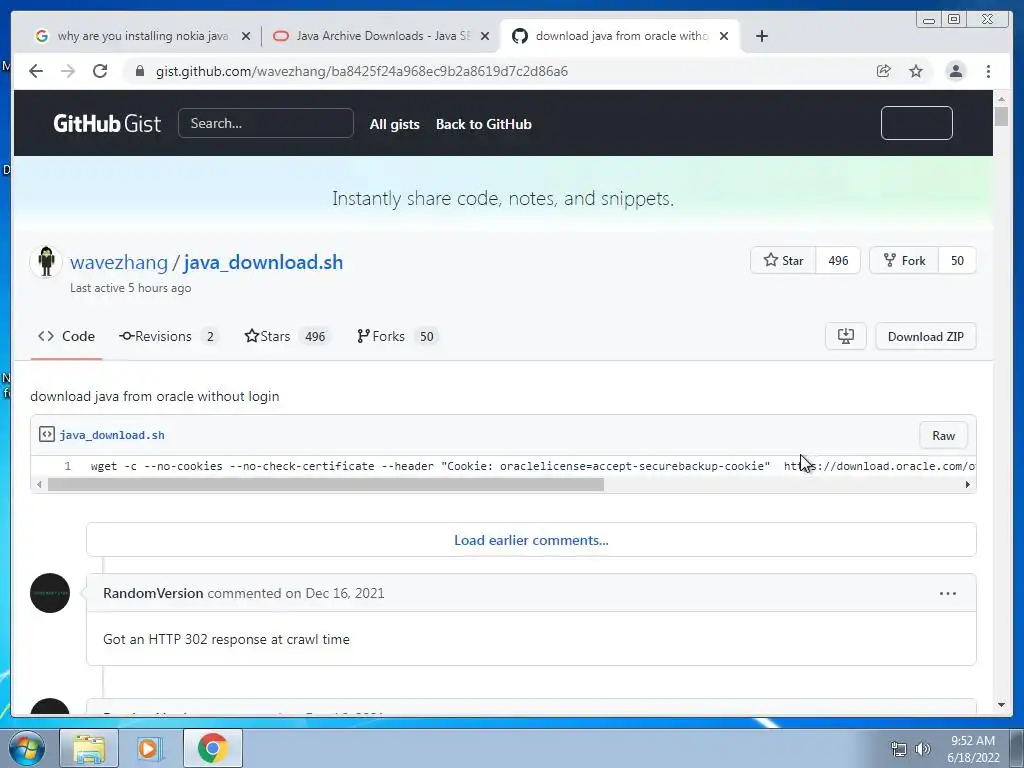
Task: Click the outlined button in the gist header
Action: coord(916,123)
